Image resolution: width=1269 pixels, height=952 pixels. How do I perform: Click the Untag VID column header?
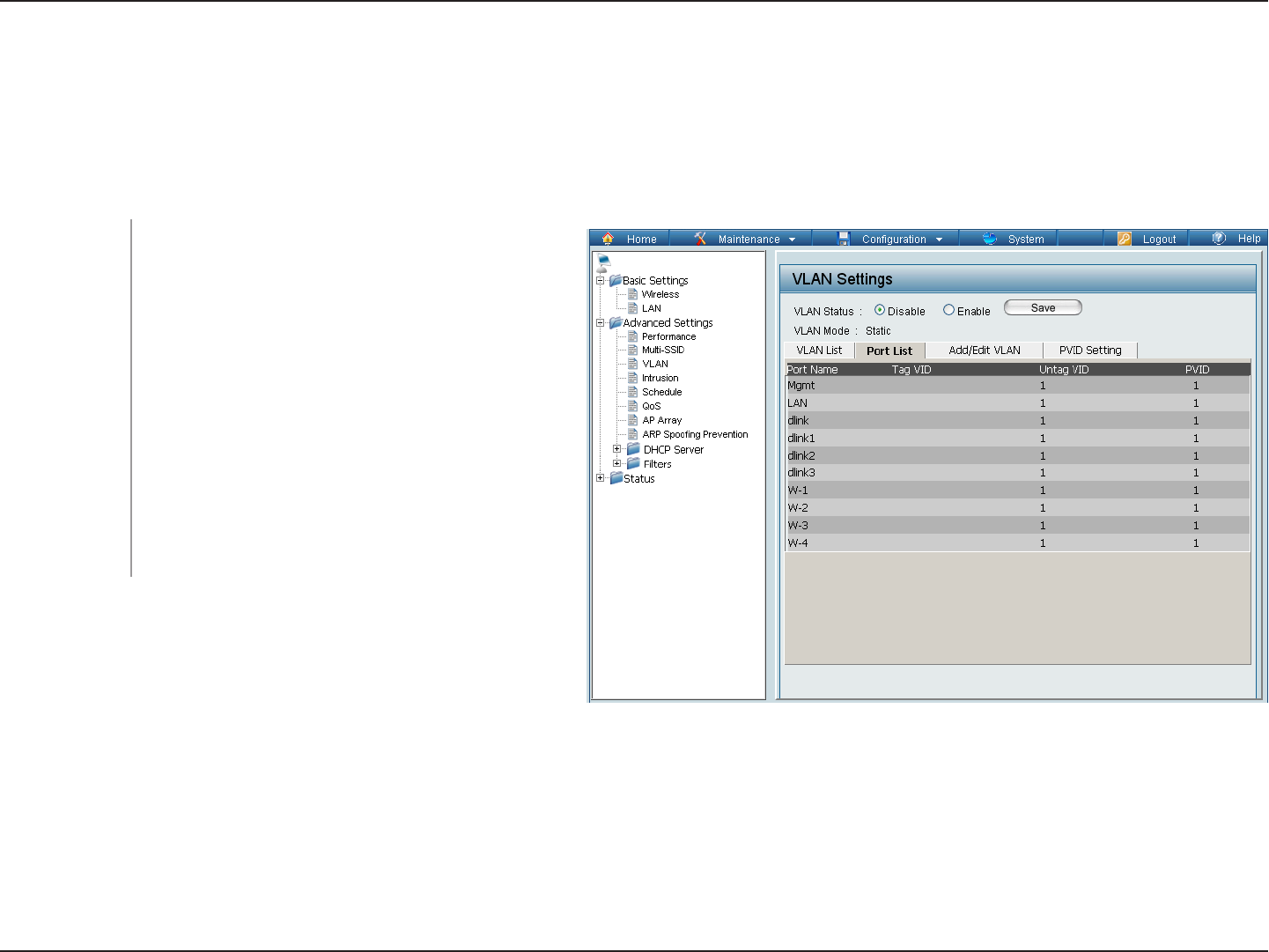tap(1064, 370)
